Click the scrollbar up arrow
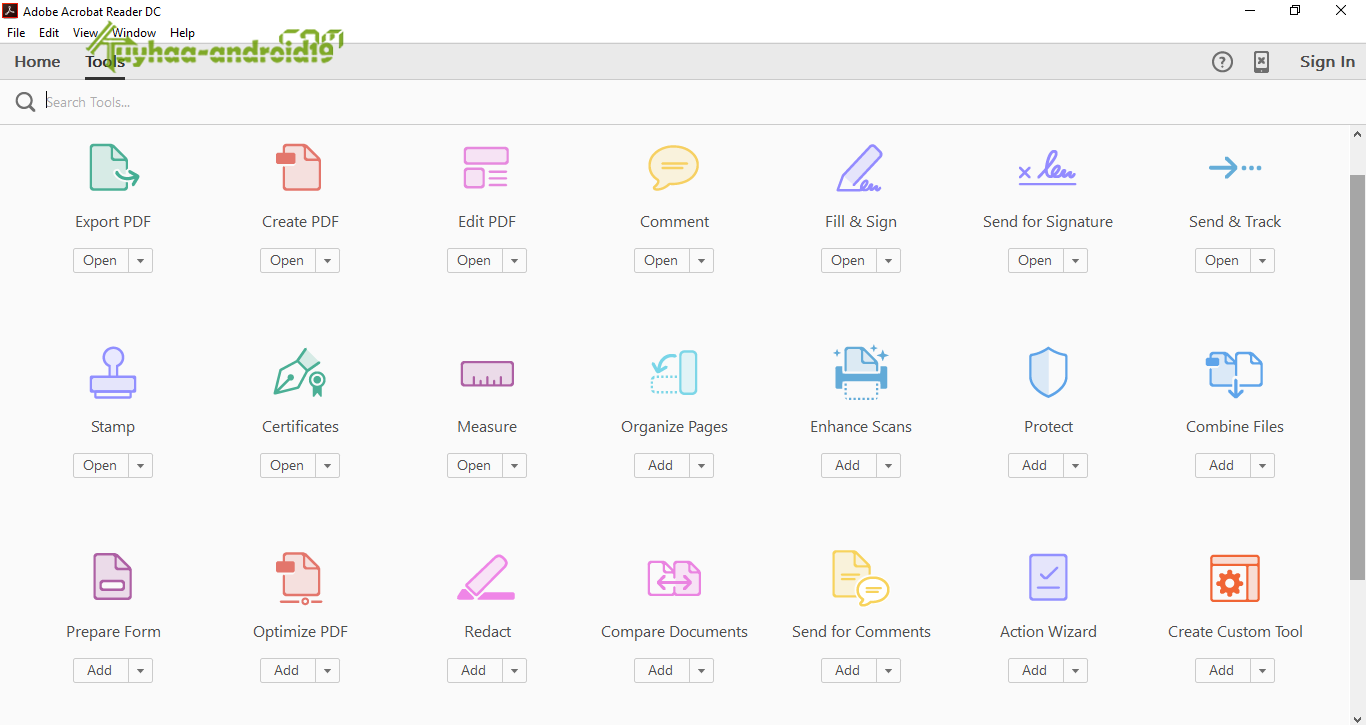1366x725 pixels. (x=1357, y=134)
